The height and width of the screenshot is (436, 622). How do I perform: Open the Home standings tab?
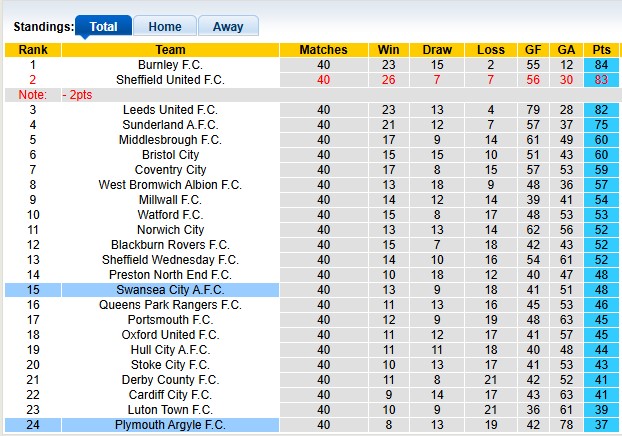[x=165, y=27]
